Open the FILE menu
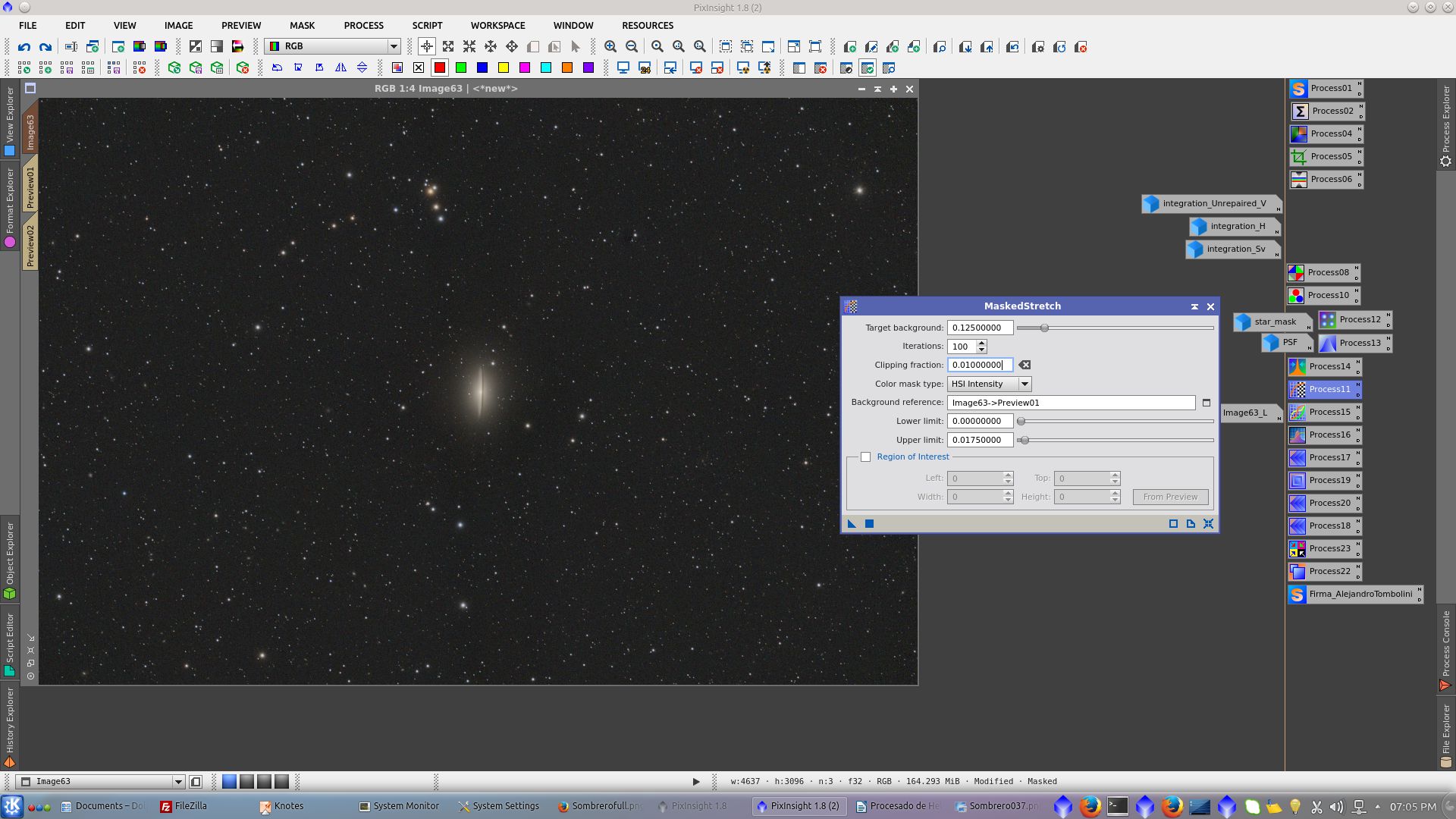This screenshot has width=1456, height=819. coord(27,25)
